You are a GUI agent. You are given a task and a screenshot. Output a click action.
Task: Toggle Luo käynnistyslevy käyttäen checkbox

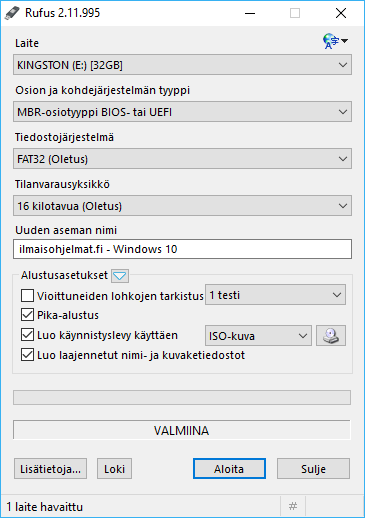pyautogui.click(x=27, y=335)
